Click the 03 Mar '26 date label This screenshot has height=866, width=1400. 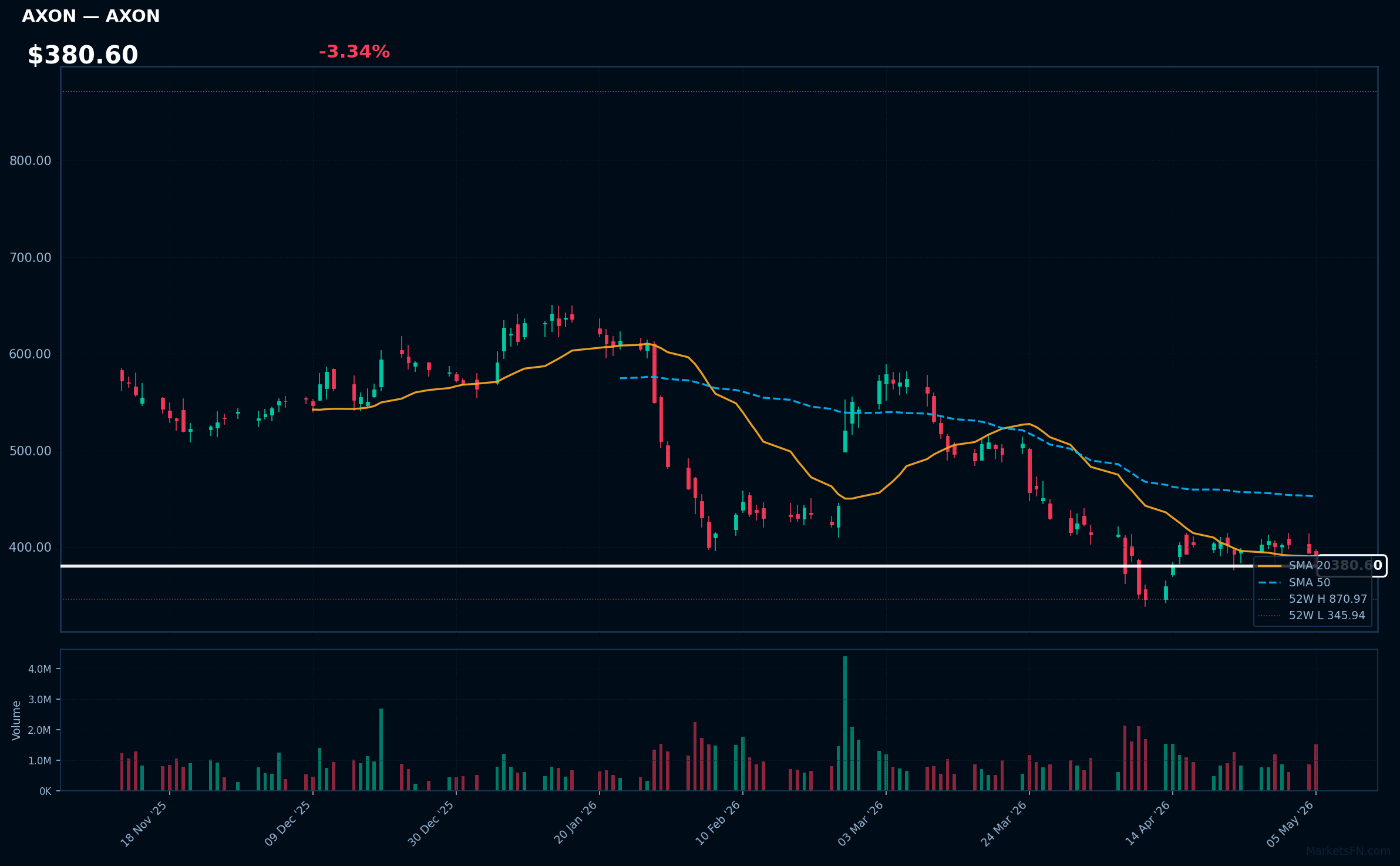point(861,824)
